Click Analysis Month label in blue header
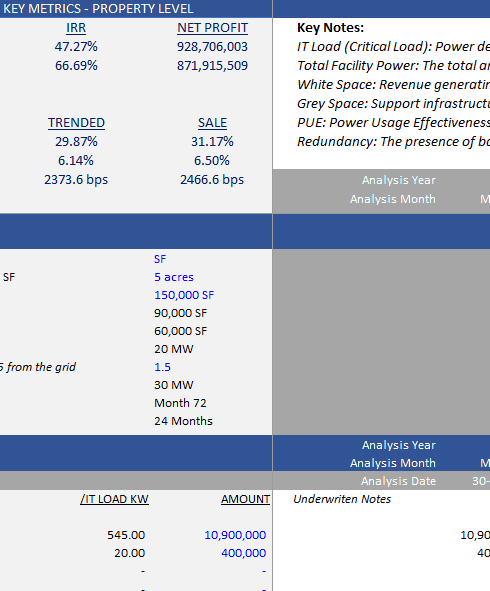The height and width of the screenshot is (591, 490). coord(393,463)
